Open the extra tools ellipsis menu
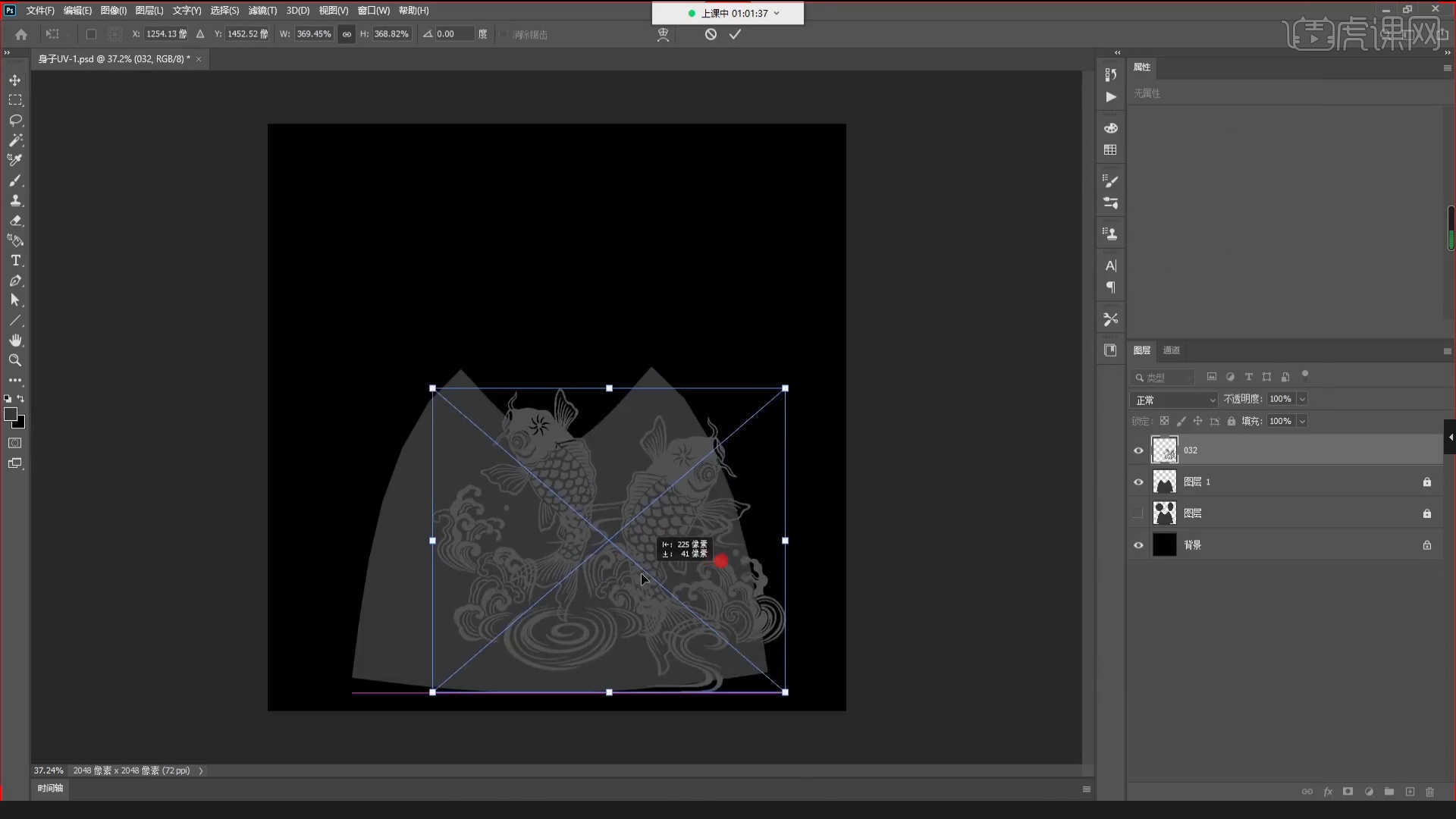This screenshot has height=819, width=1456. coord(15,380)
